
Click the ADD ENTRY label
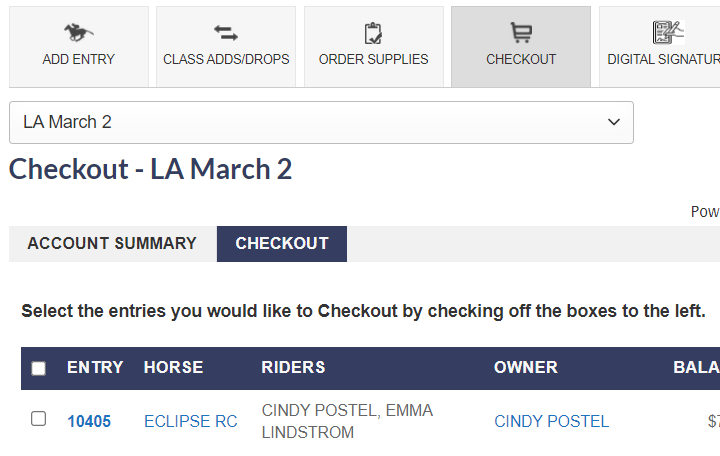point(79,59)
